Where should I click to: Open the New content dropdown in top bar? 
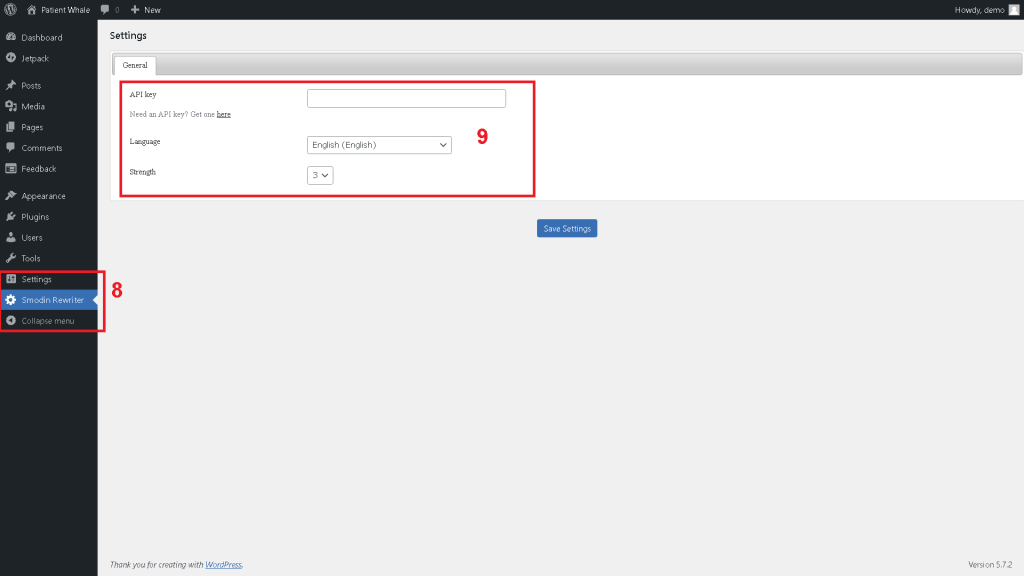[145, 9]
